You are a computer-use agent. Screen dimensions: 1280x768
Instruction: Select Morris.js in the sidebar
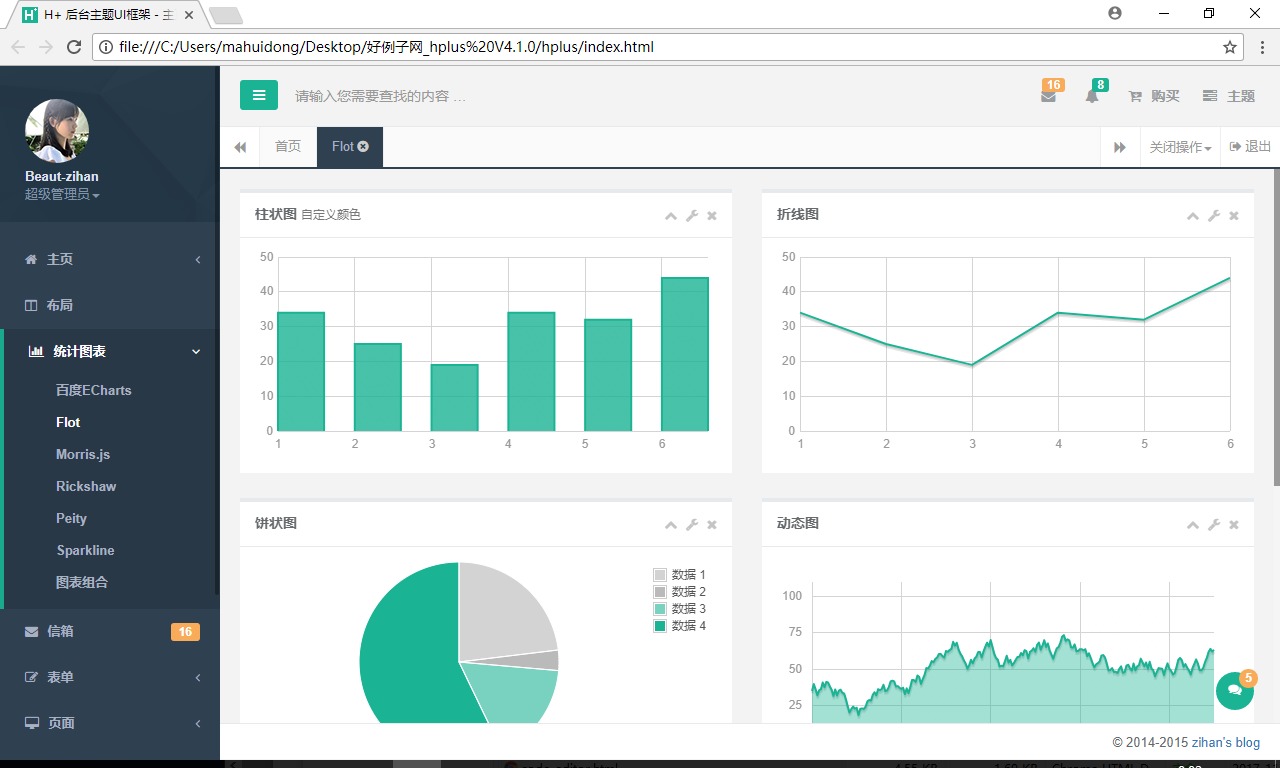[83, 454]
